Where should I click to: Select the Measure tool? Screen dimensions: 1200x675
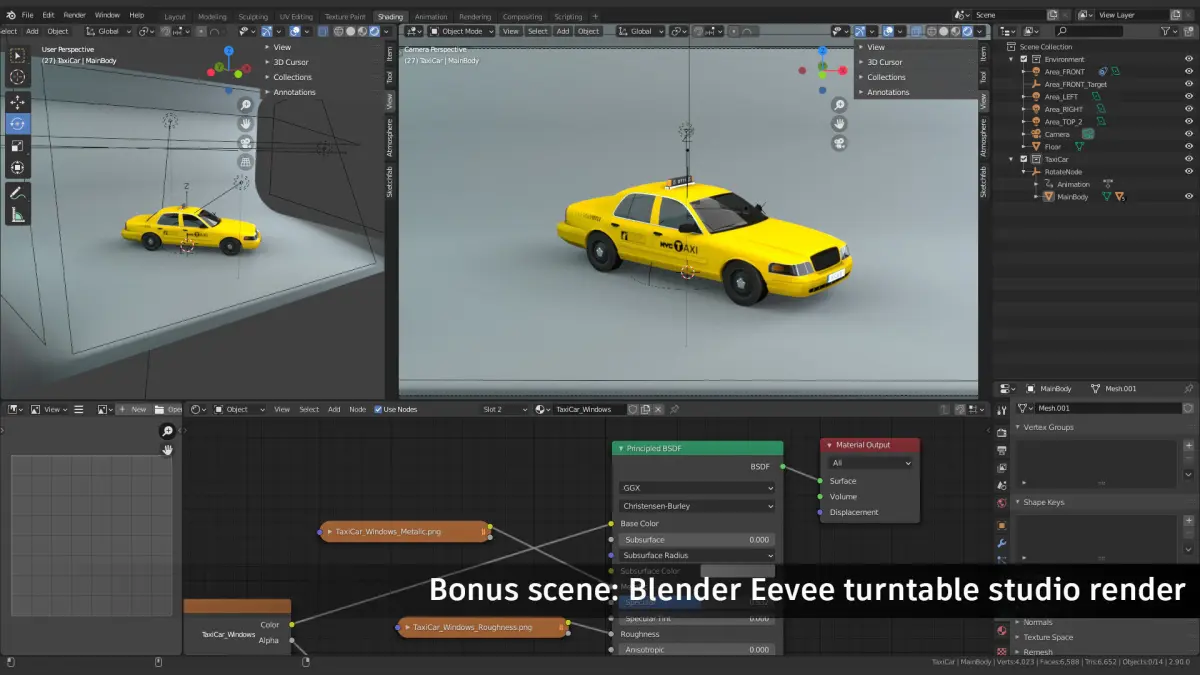17,214
